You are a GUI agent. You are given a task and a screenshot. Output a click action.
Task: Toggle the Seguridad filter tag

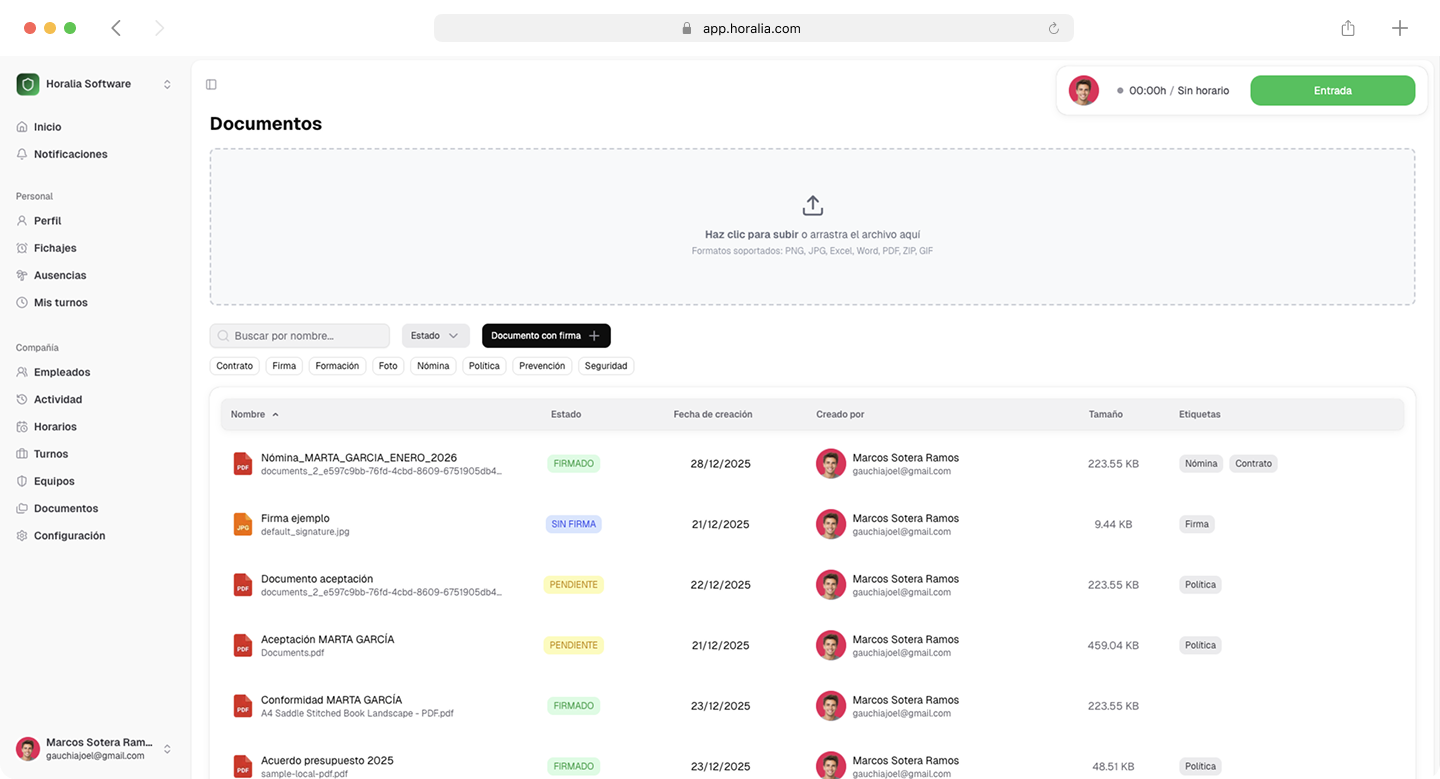(x=606, y=366)
